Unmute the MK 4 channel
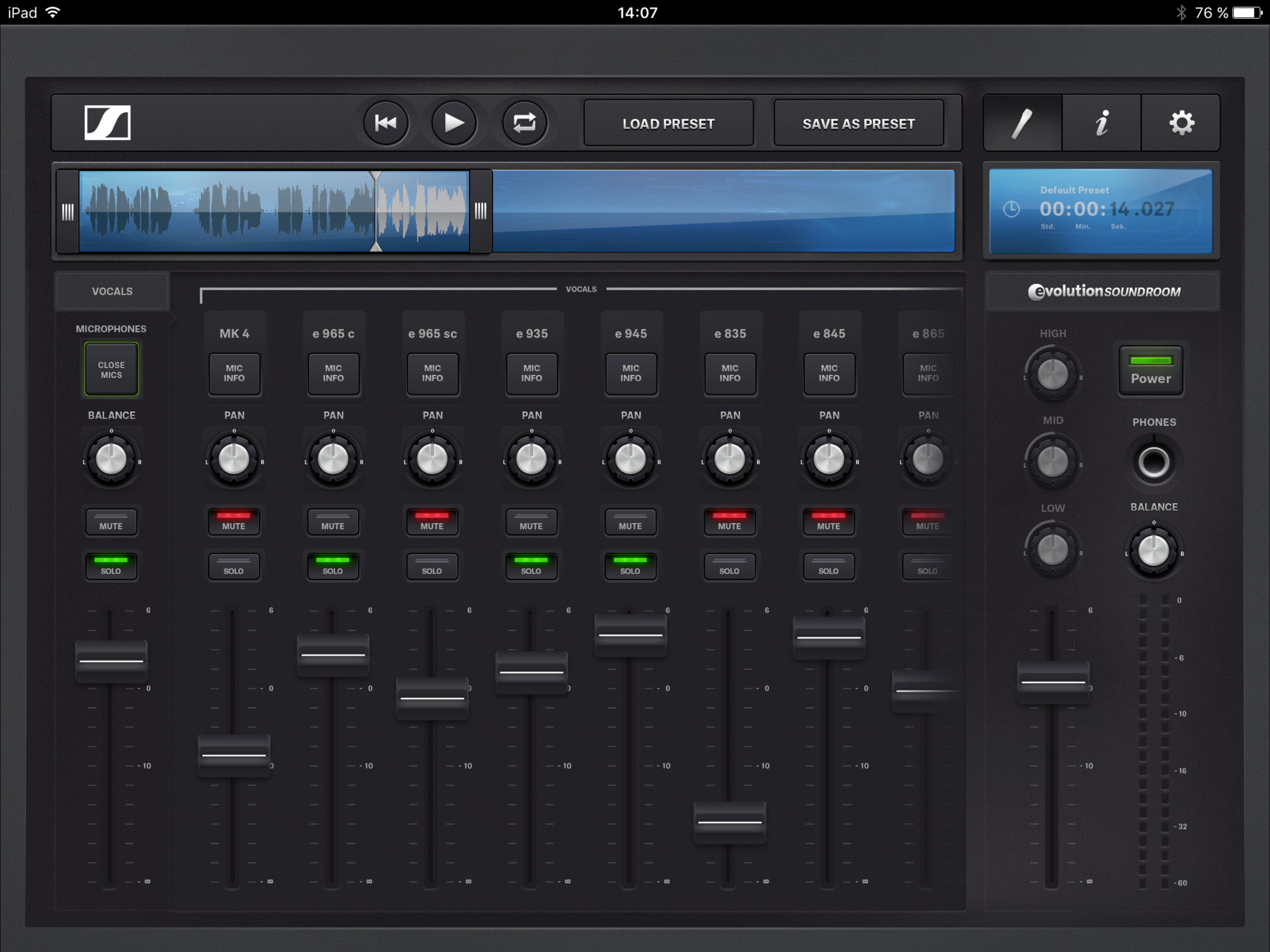Screen dimensions: 1270x952 pyautogui.click(x=234, y=522)
